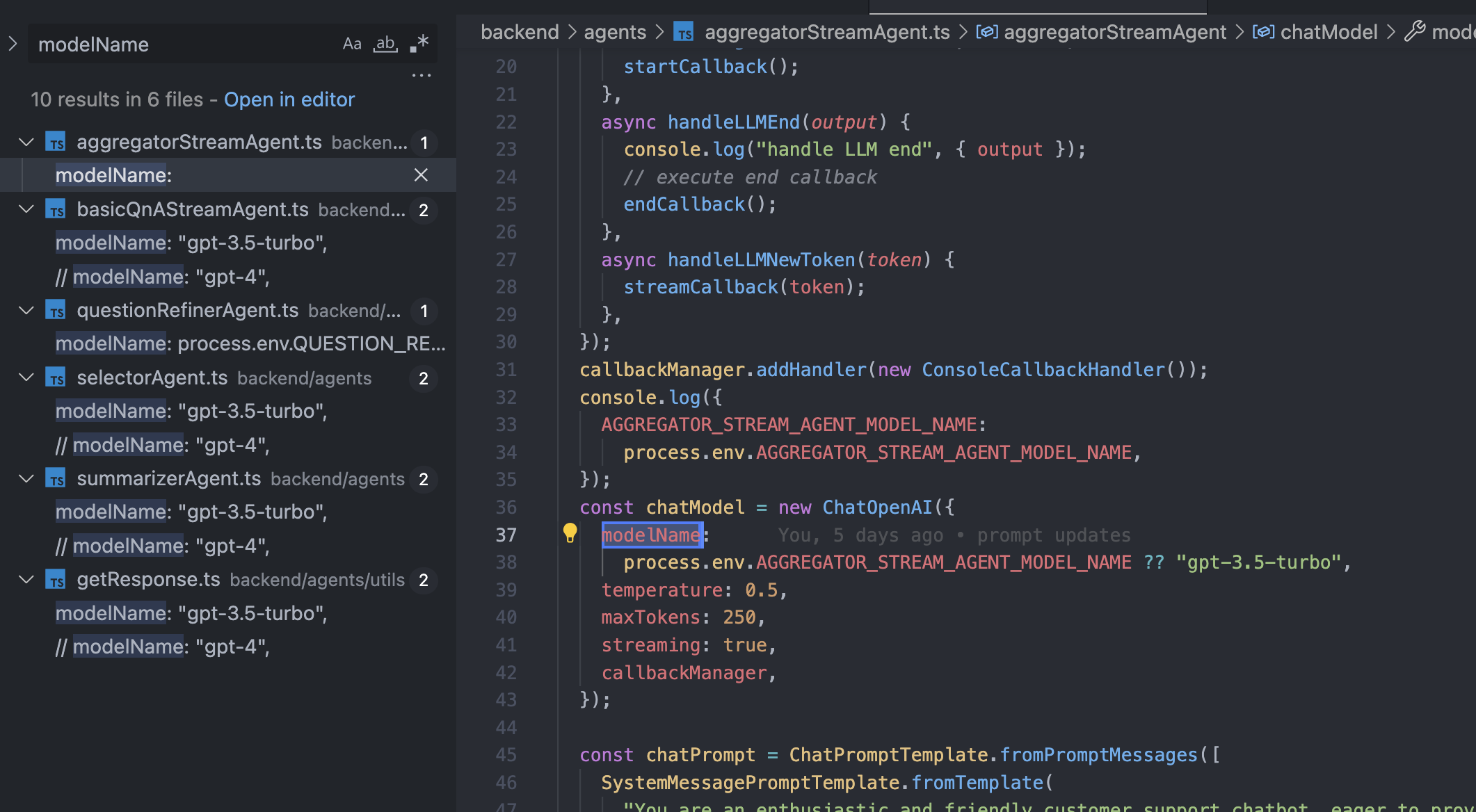Toggle Use Regular Expression in search
Image resolution: width=1476 pixels, height=812 pixels.
[418, 44]
